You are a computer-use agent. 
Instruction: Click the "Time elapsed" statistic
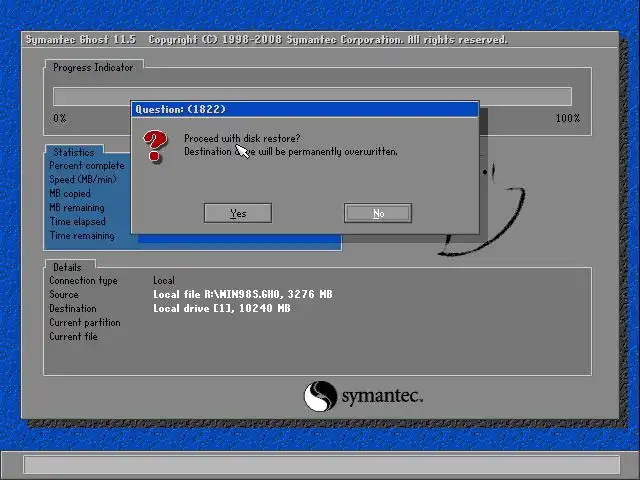tap(78, 222)
